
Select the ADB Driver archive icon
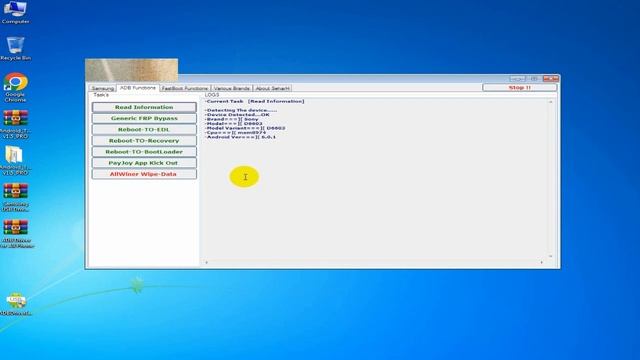[x=16, y=233]
